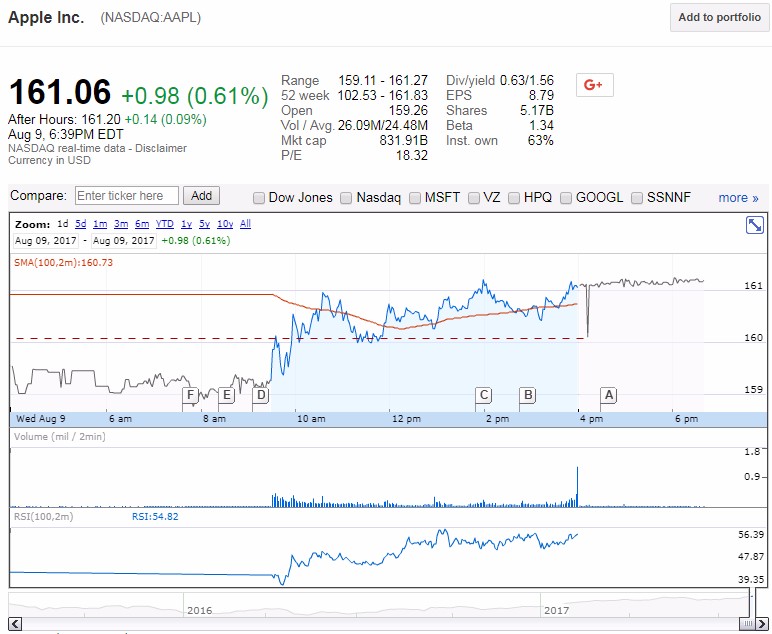Click the start date field Aug 09, 2017
This screenshot has height=634, width=772.
pos(46,241)
